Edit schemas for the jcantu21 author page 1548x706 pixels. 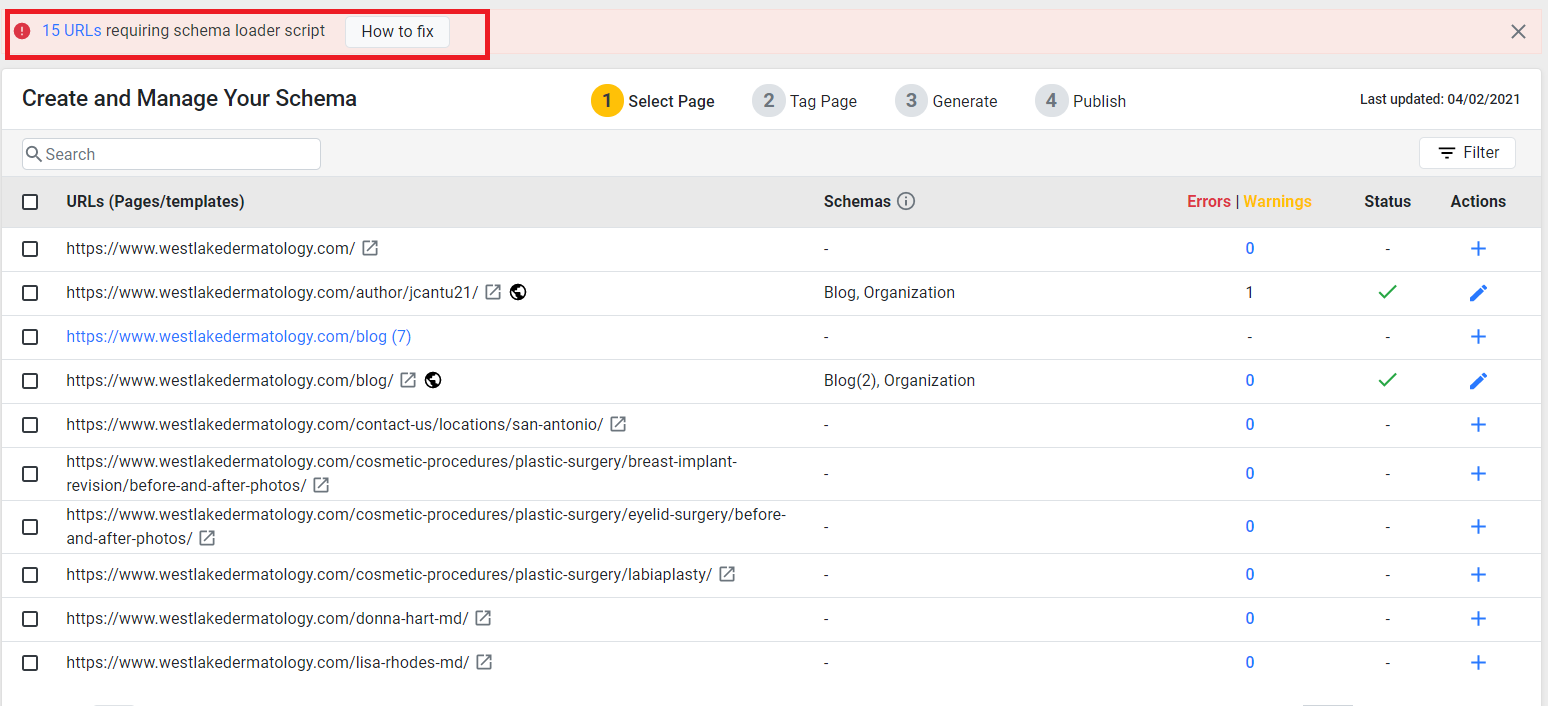(x=1478, y=292)
